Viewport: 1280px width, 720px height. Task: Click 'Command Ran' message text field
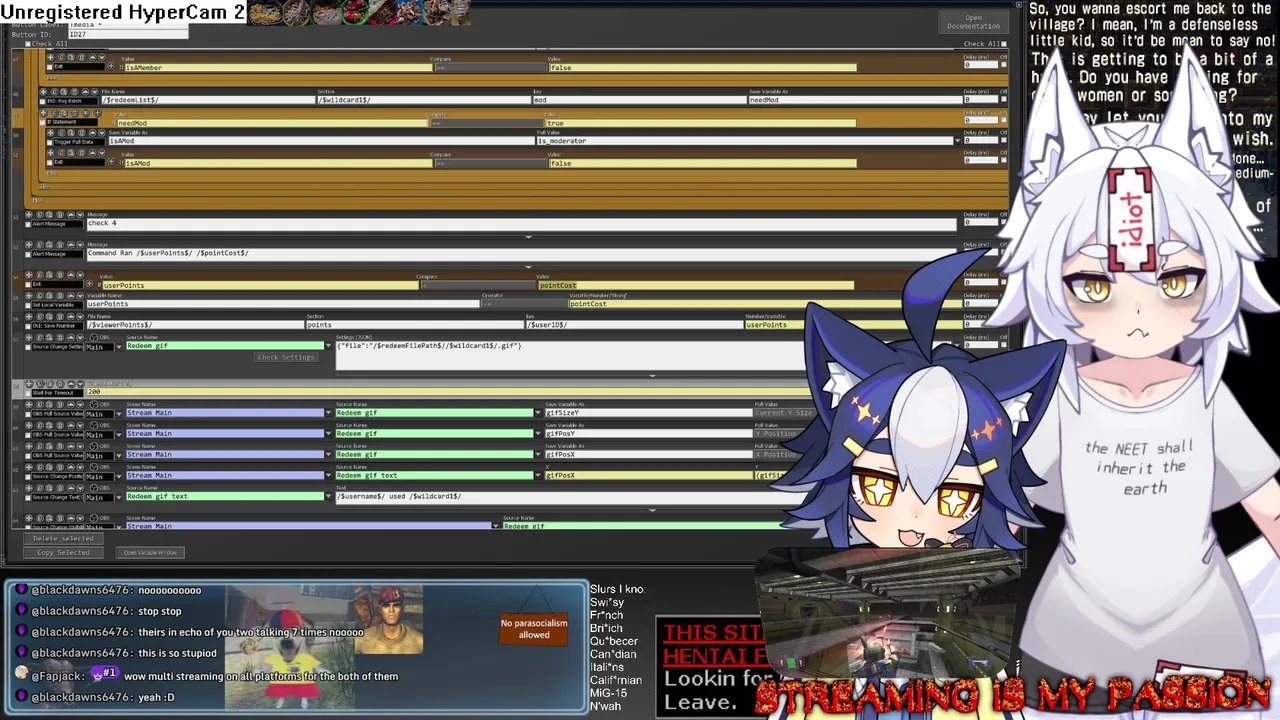[x=520, y=256]
